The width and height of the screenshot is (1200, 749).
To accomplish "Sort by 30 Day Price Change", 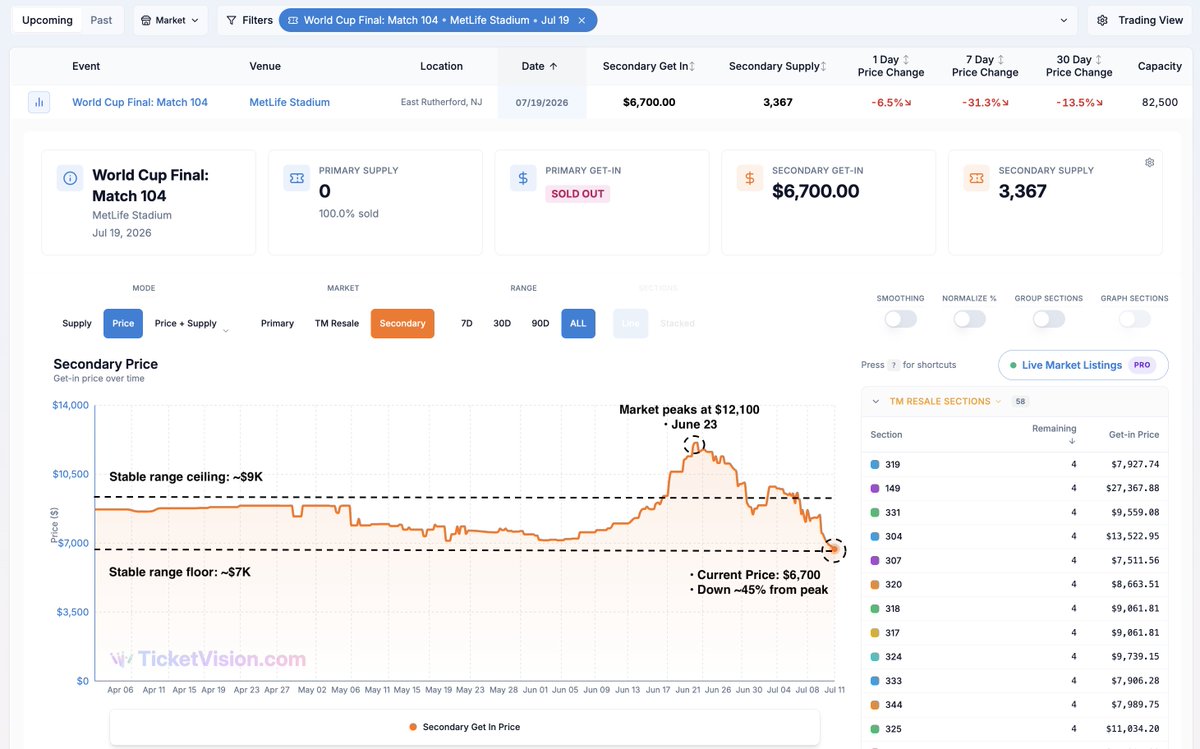I will pos(1099,60).
